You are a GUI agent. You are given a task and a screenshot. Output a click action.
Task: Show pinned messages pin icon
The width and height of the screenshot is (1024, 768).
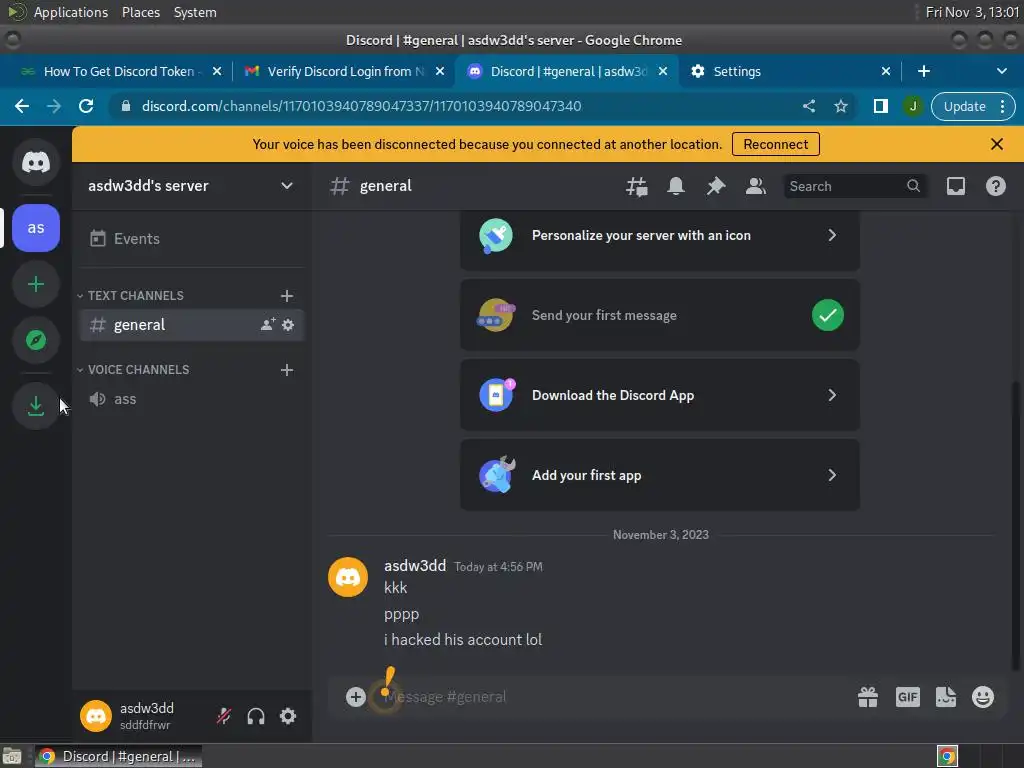[716, 186]
